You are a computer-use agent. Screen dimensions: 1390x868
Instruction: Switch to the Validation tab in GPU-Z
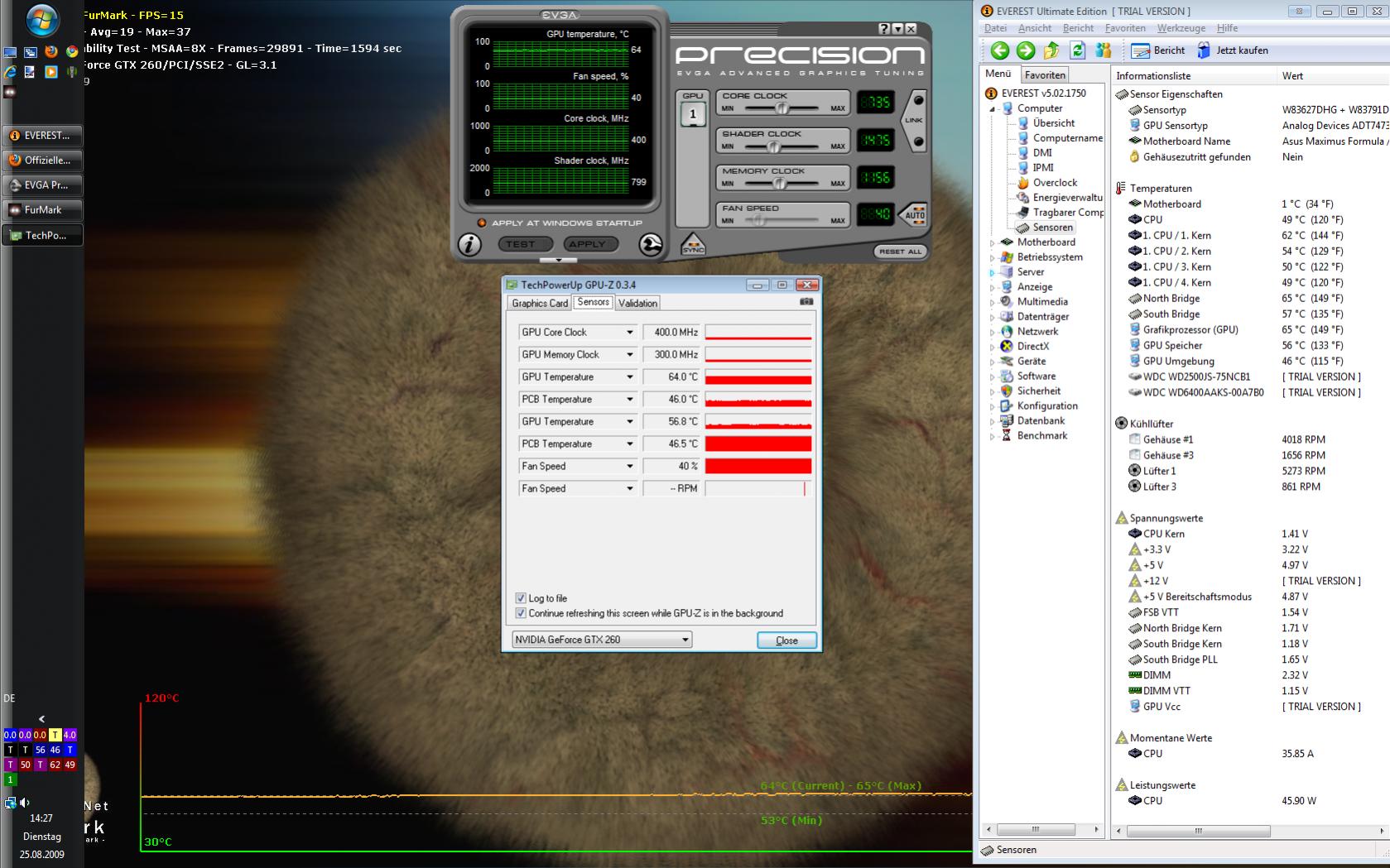pyautogui.click(x=637, y=304)
